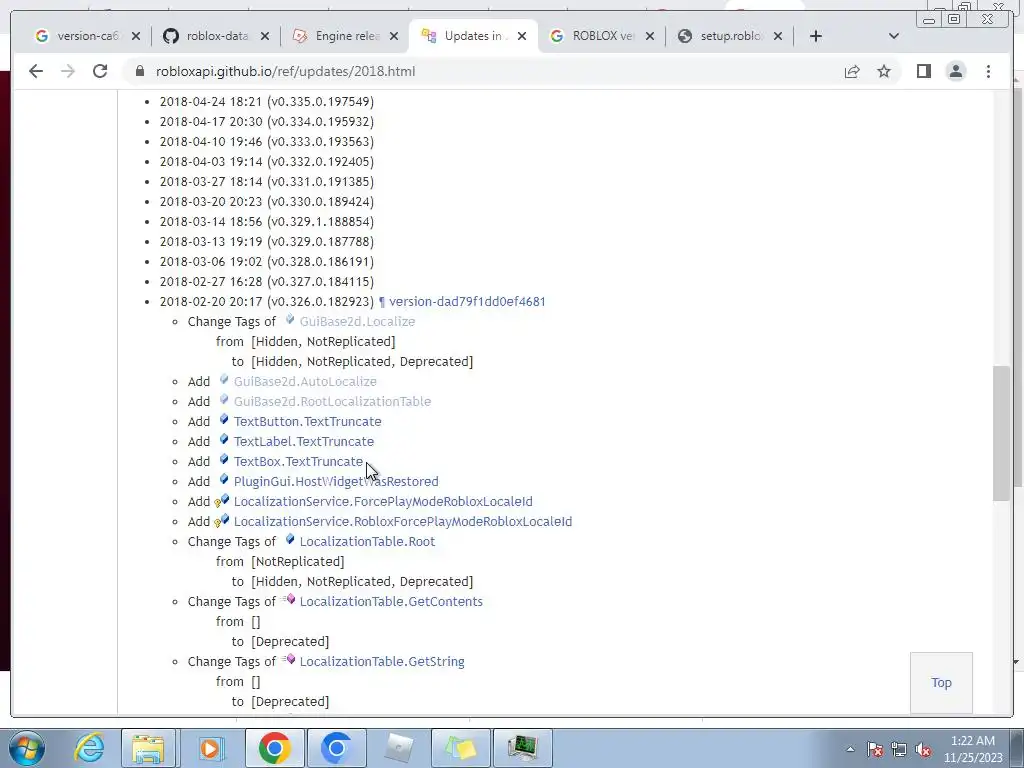Share this page icon
1024x768 pixels.
click(x=852, y=71)
